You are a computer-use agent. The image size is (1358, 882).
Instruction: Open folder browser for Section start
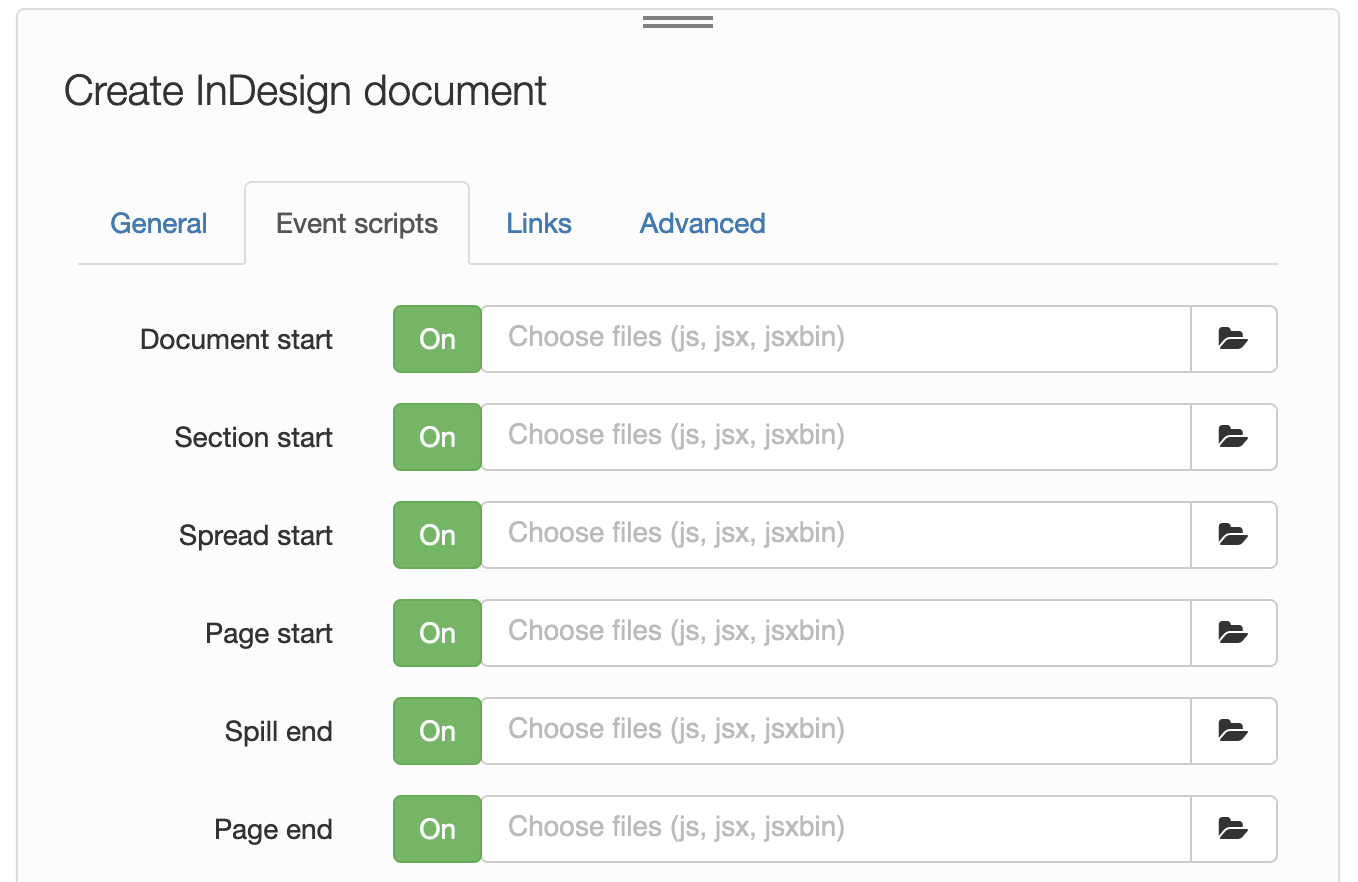pyautogui.click(x=1234, y=437)
